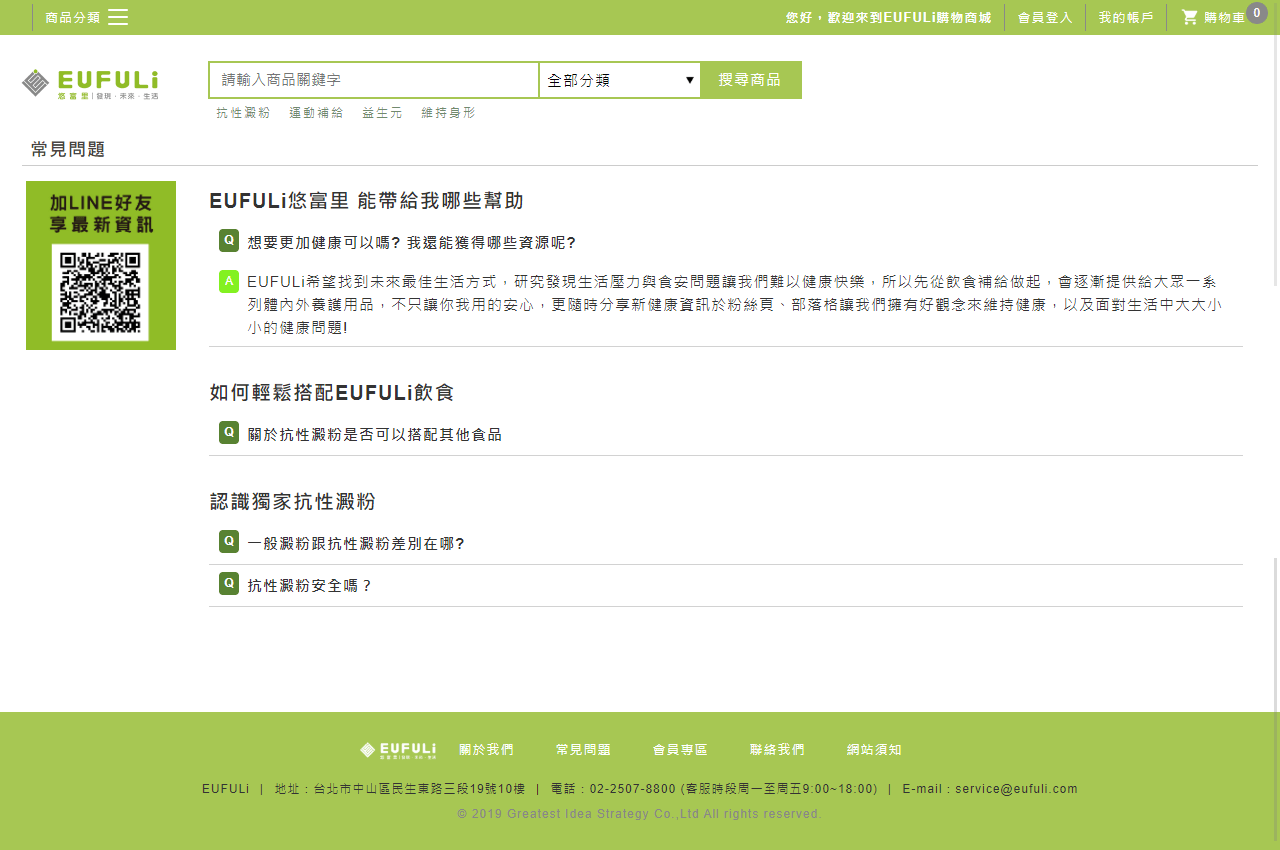This screenshot has height=850, width=1280.
Task: Open 我的帳戶 in top bar
Action: 1126,18
